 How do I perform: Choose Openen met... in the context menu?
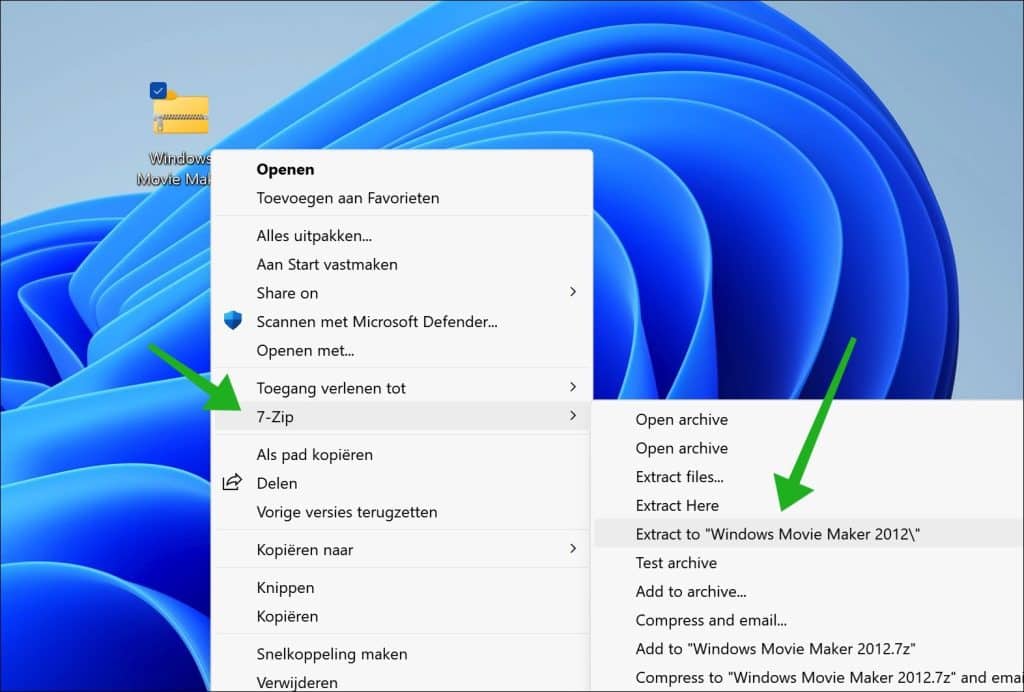[402, 351]
